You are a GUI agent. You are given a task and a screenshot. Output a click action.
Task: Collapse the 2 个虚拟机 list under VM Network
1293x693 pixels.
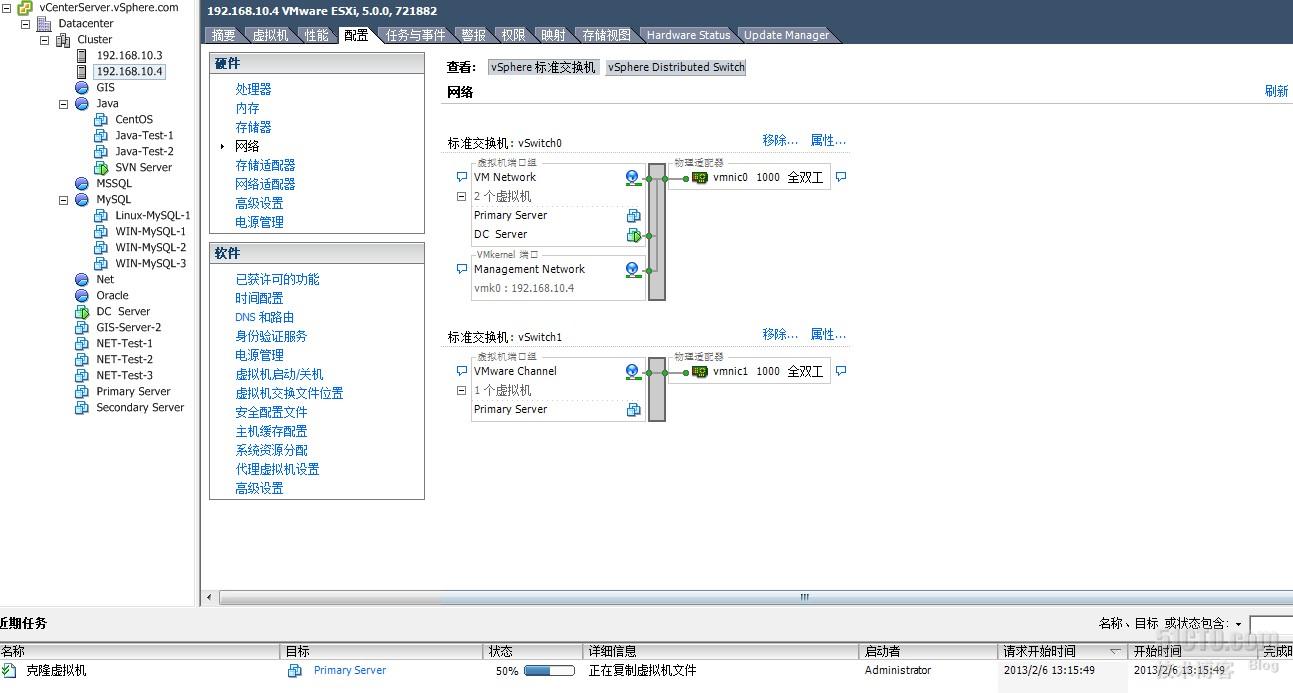[x=462, y=197]
